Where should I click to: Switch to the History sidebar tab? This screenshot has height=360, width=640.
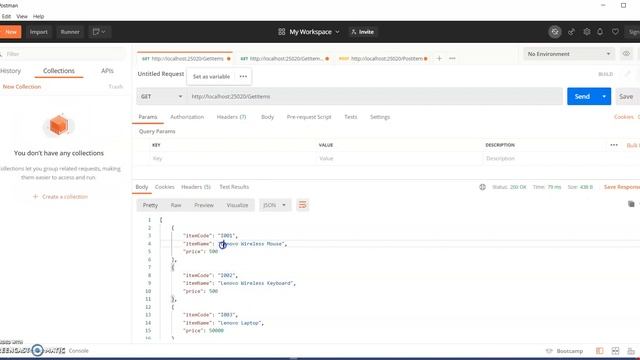click(11, 71)
